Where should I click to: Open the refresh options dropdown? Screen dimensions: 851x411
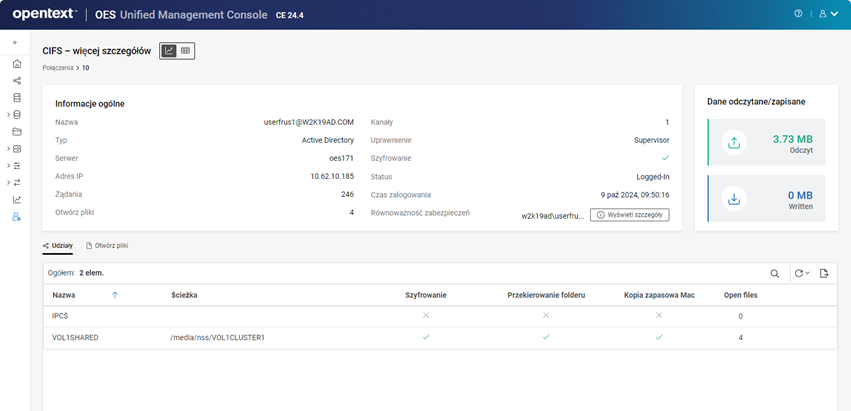(x=801, y=273)
